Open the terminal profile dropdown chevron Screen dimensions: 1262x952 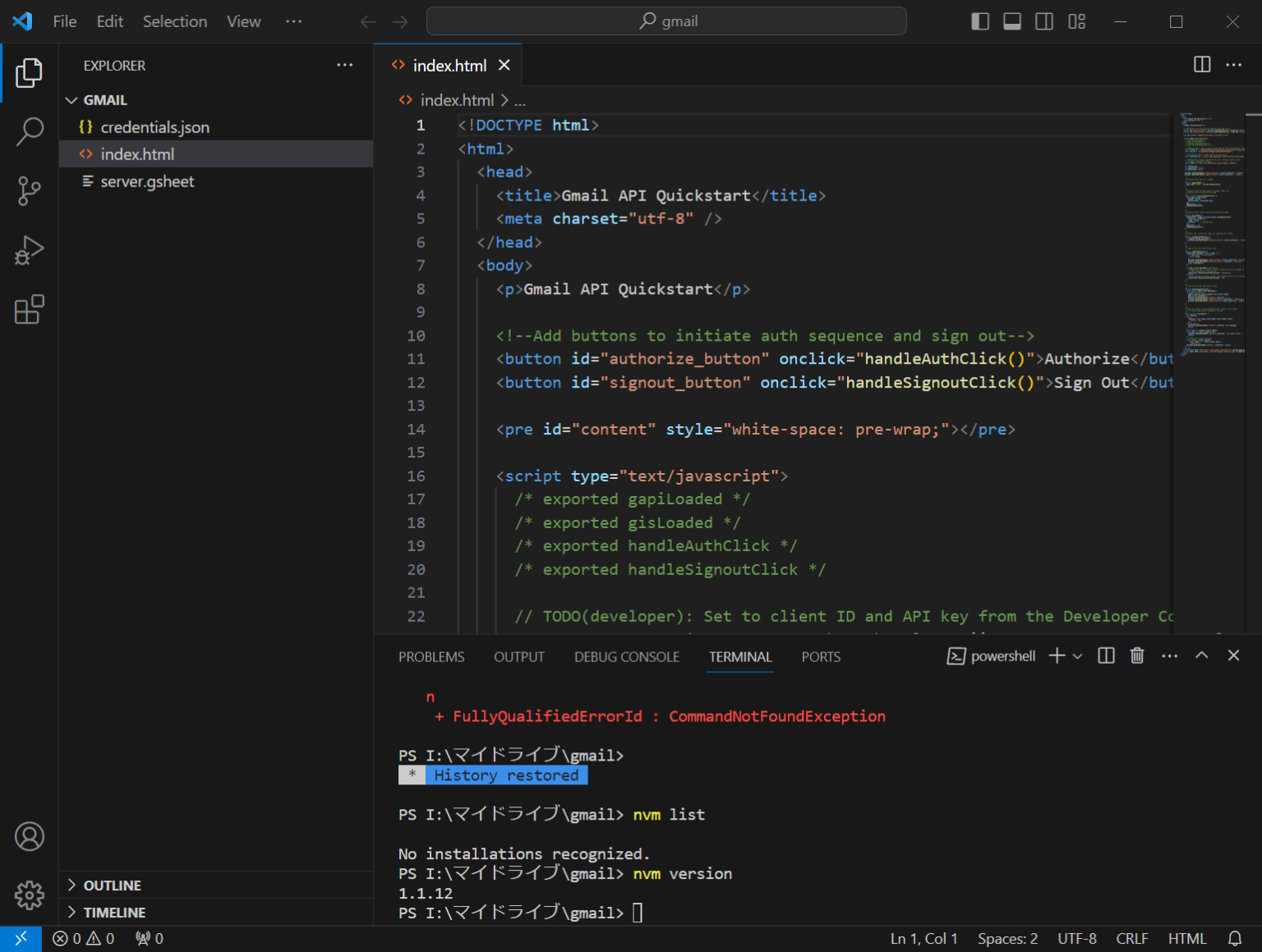pyautogui.click(x=1077, y=655)
